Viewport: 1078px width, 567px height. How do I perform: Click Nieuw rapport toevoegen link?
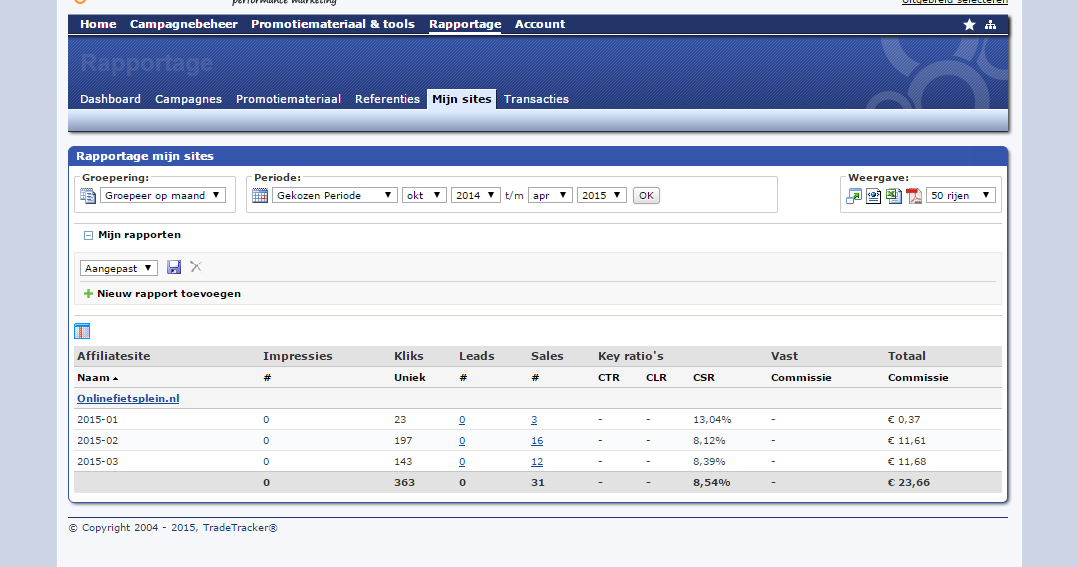pos(169,293)
